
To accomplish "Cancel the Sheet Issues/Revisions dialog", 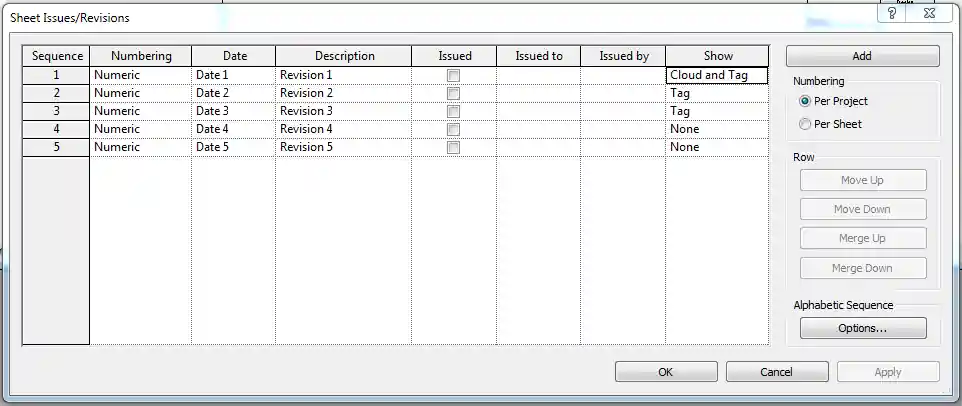I will (776, 372).
